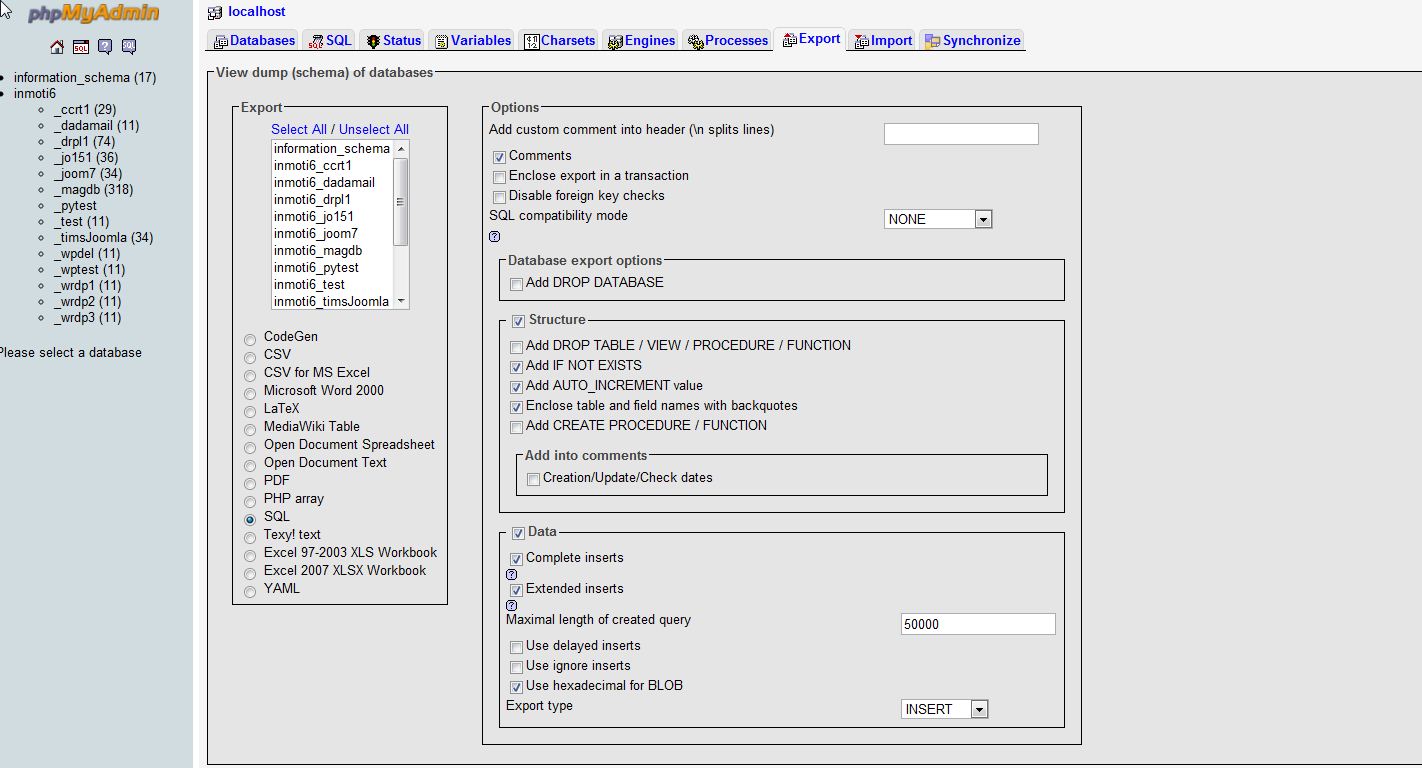Toggle Add AUTO_INCREMENT value checkbox
The image size is (1422, 768).
pos(516,387)
